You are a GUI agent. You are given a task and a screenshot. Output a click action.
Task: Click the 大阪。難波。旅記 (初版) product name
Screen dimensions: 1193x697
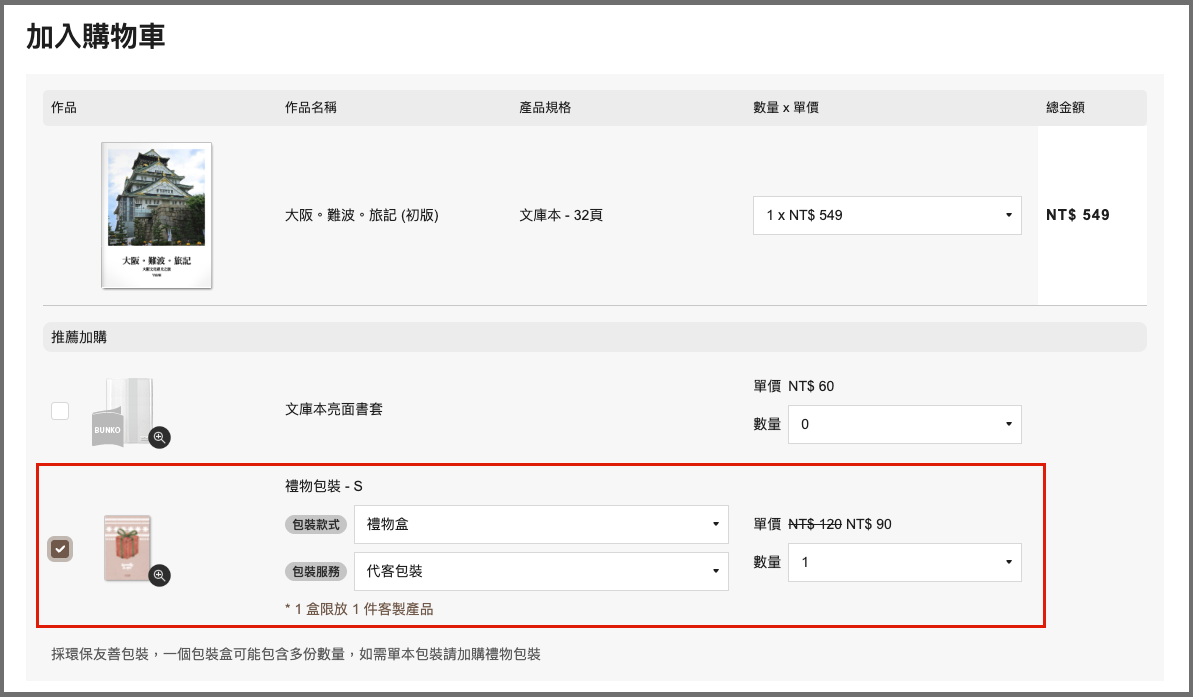362,215
